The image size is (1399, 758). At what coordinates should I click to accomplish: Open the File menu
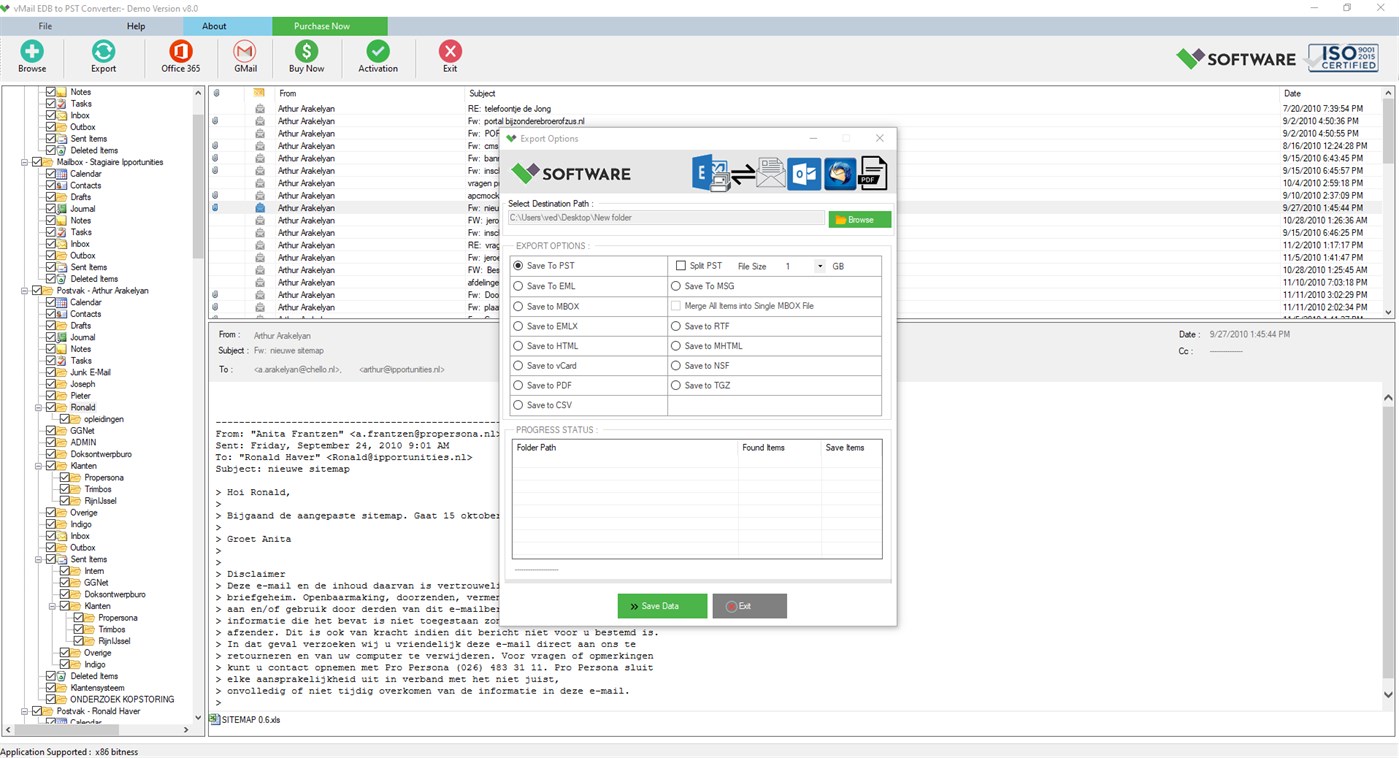click(45, 26)
